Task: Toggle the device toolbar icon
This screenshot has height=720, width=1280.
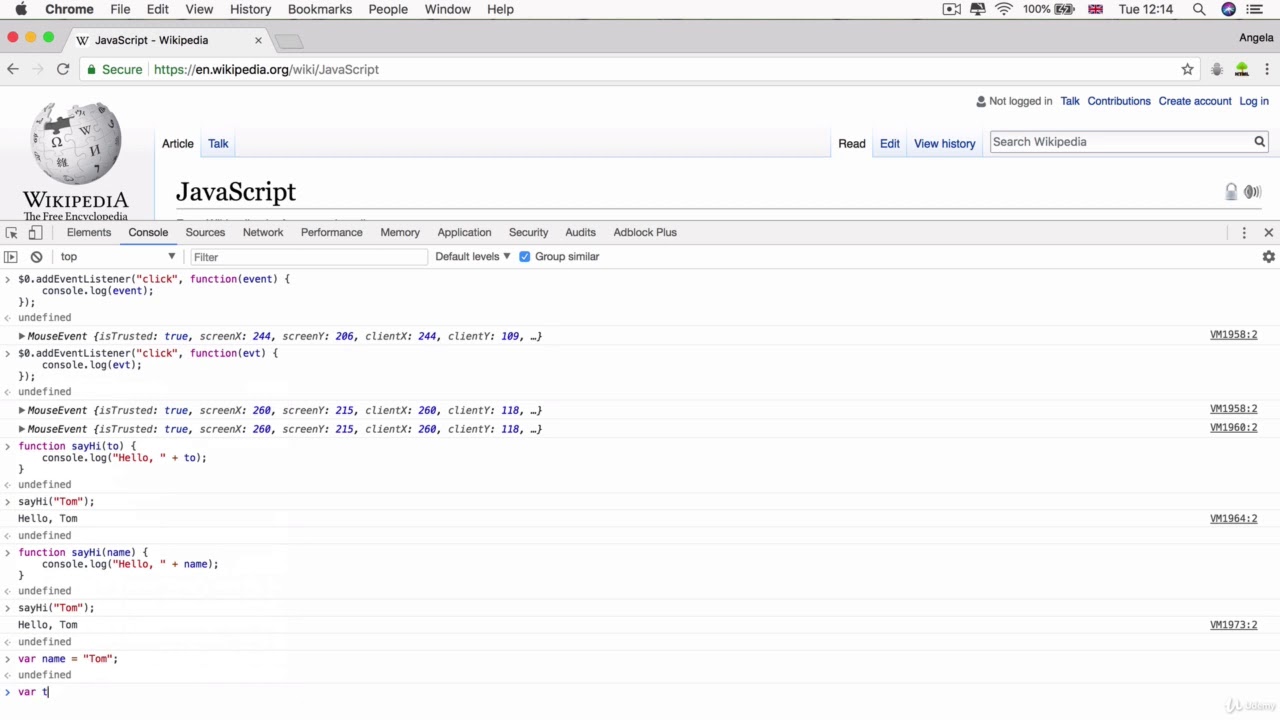Action: click(35, 232)
